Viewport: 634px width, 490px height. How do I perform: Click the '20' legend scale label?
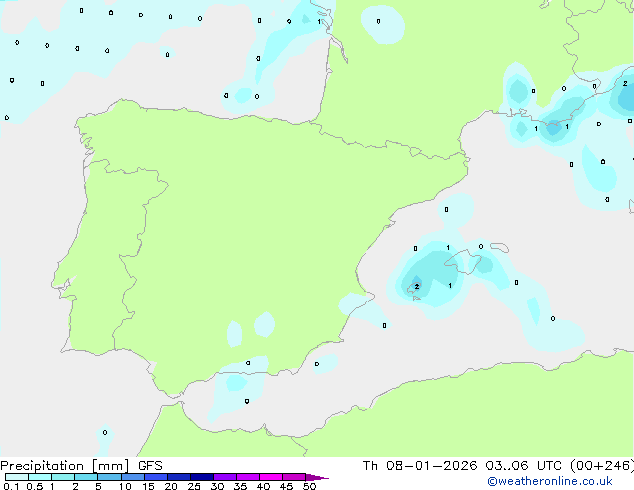171,486
